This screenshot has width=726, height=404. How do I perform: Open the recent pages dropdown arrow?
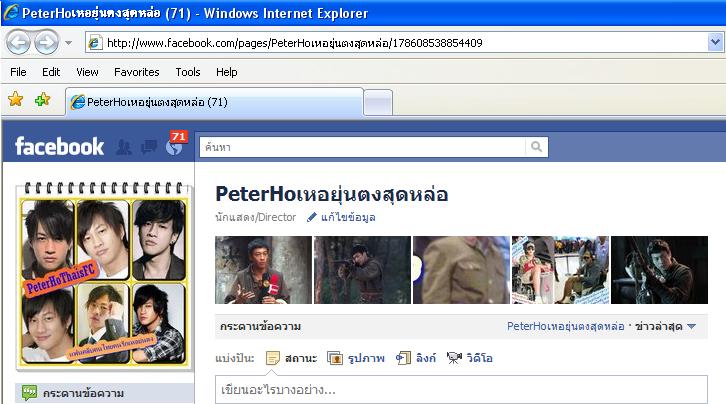(x=69, y=43)
